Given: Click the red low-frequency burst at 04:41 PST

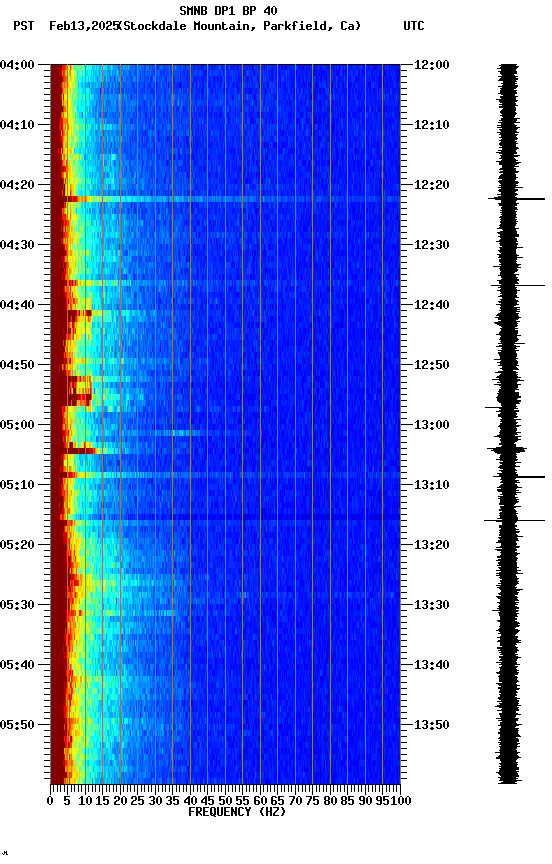Looking at the screenshot, I should click(x=79, y=314).
